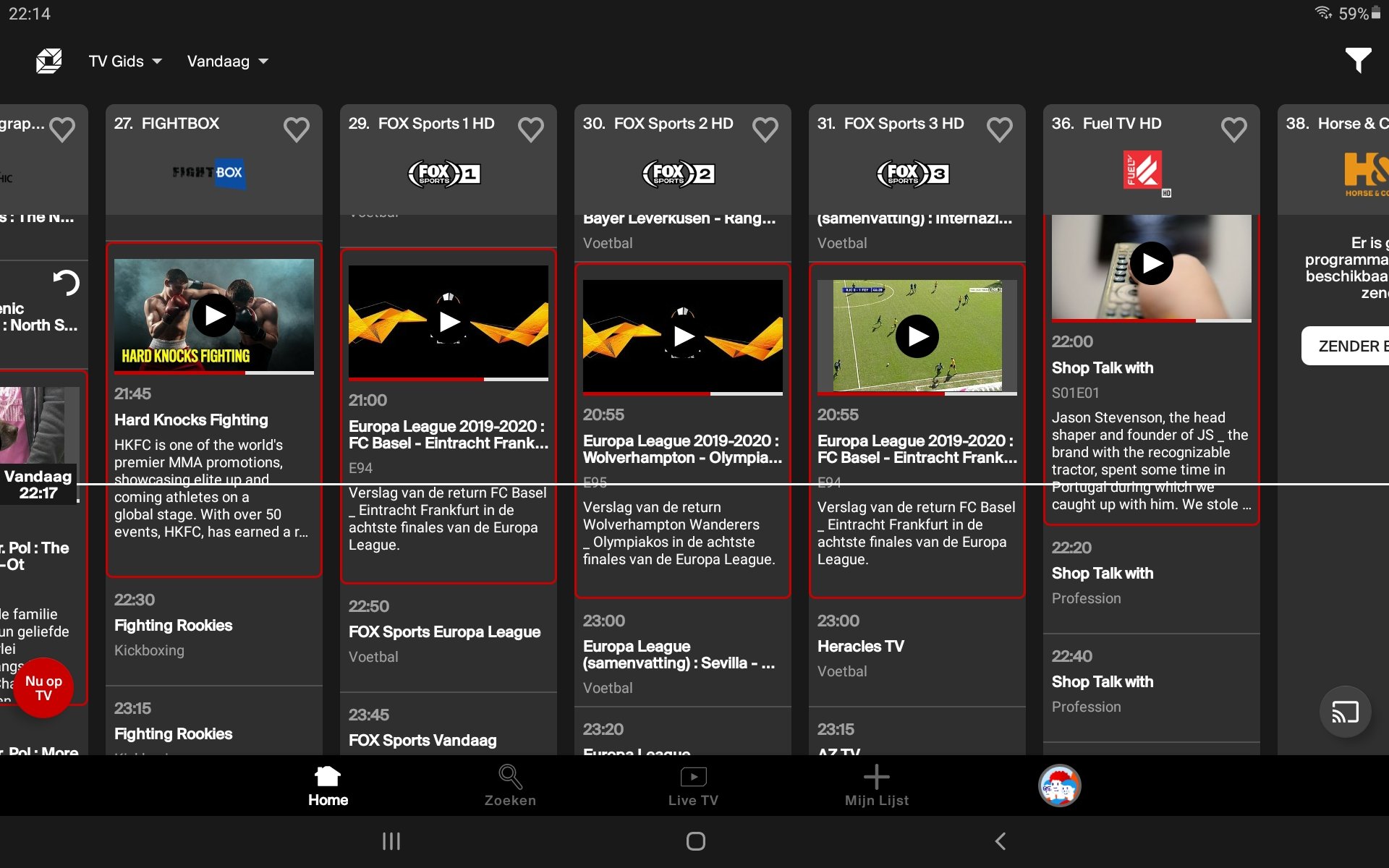The width and height of the screenshot is (1389, 868).
Task: Select the 27. FIGHTBOX channel title
Action: [x=166, y=124]
